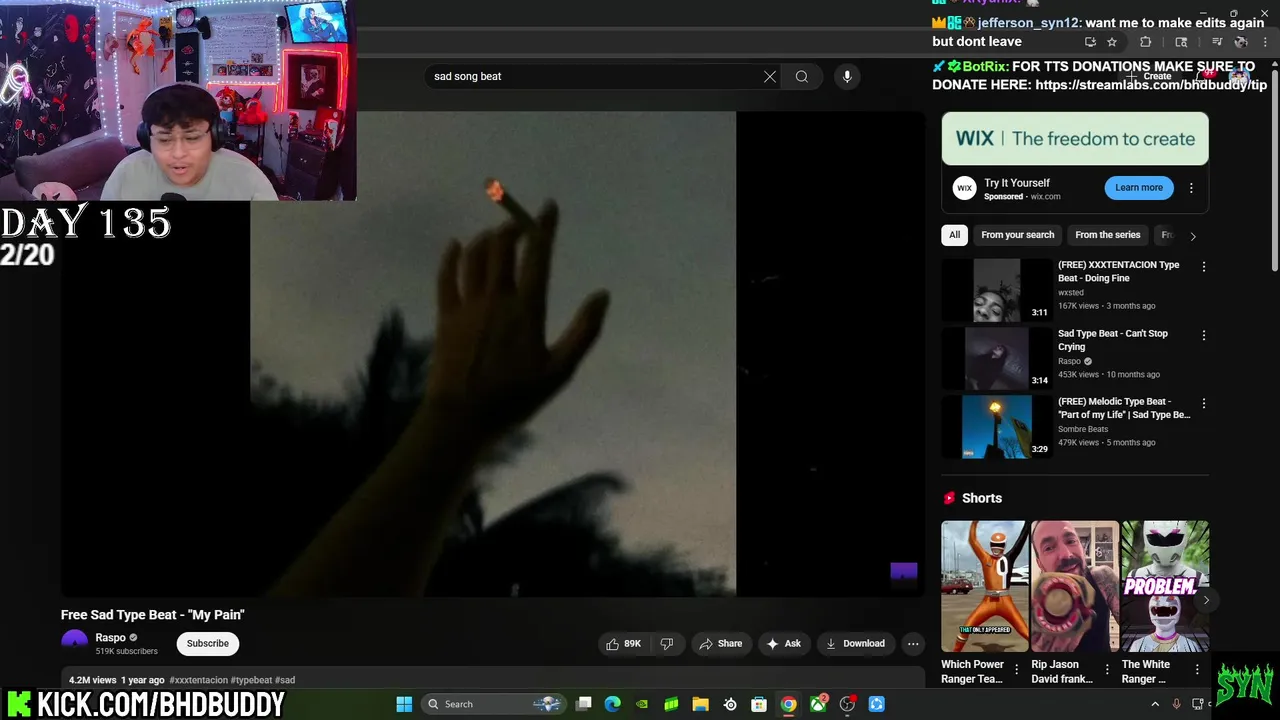
Task: Click the YouTube search magnifier button
Action: [x=802, y=76]
